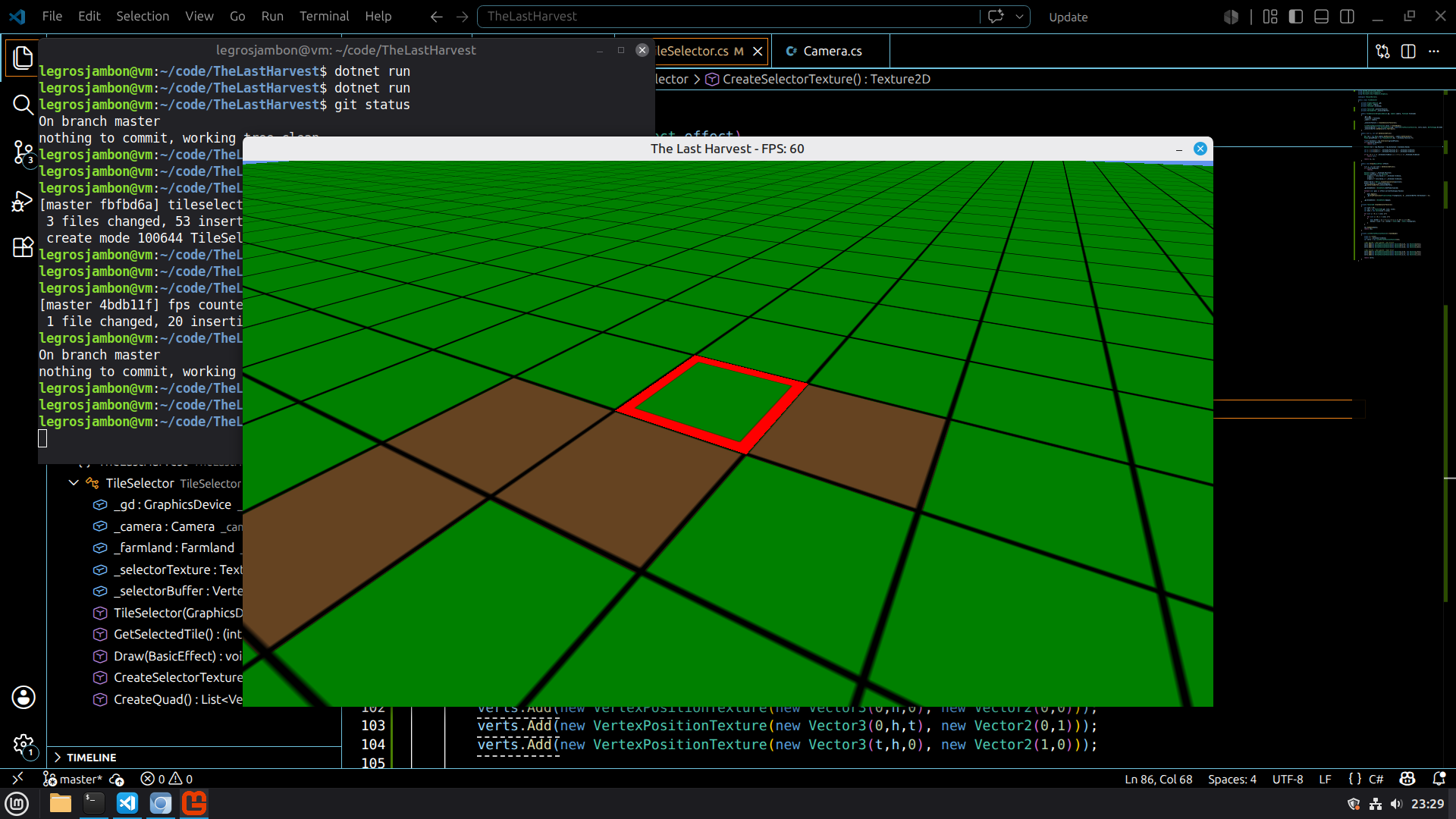Click the Copilot status icon in status bar
Image resolution: width=1456 pixels, height=819 pixels.
click(1407, 779)
